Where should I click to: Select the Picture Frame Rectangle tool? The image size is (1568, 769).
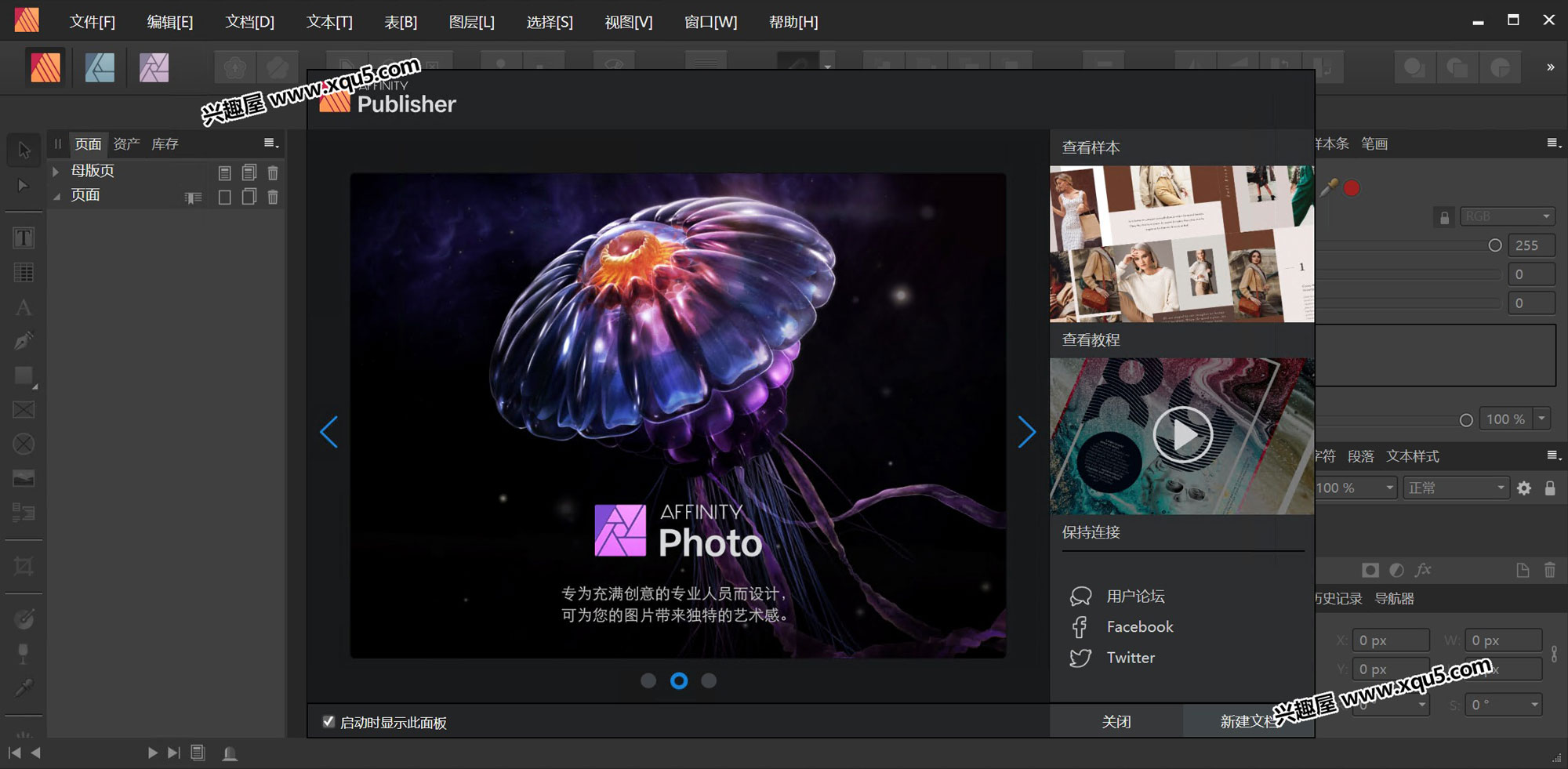coord(24,410)
